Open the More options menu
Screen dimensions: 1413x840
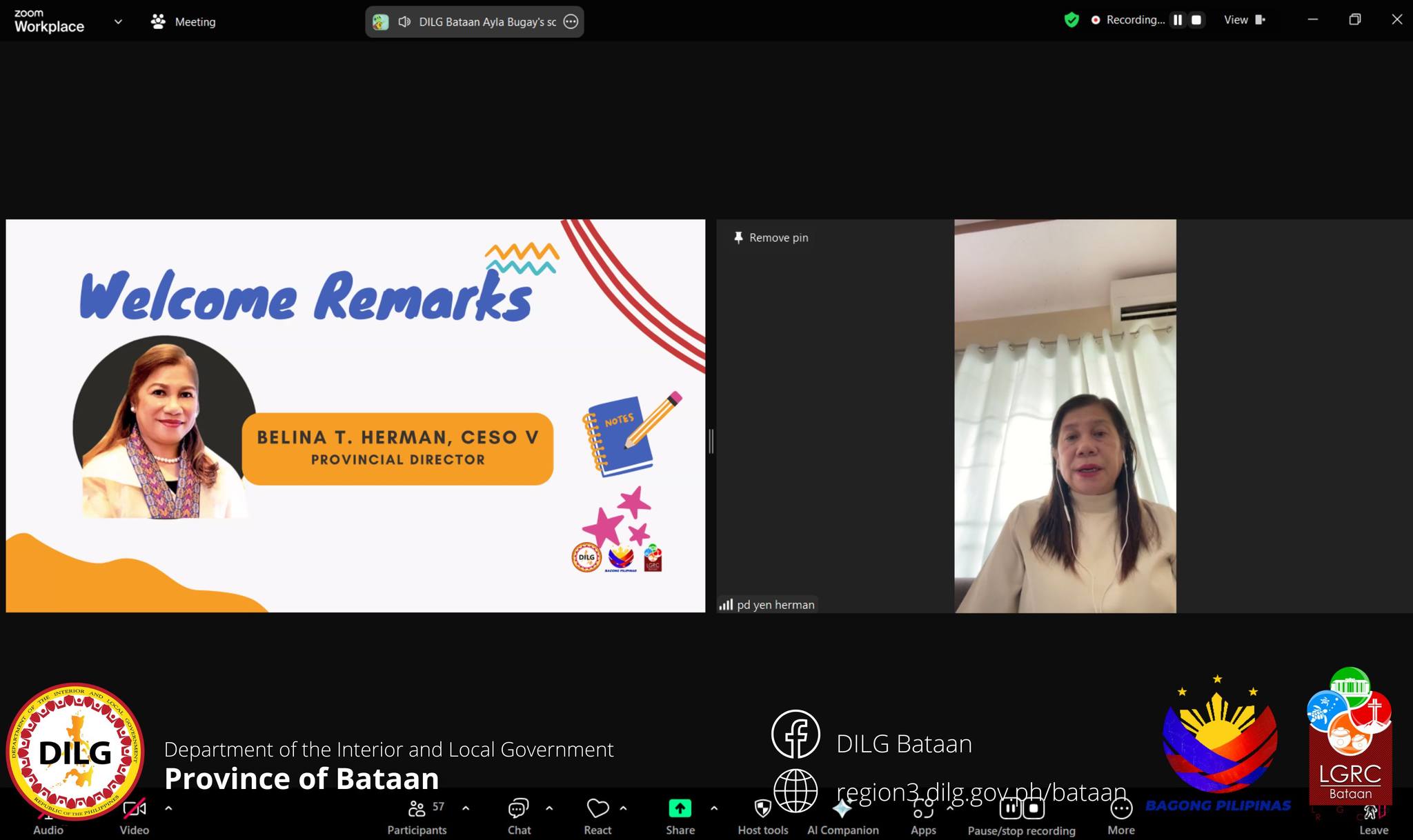[x=1121, y=818]
